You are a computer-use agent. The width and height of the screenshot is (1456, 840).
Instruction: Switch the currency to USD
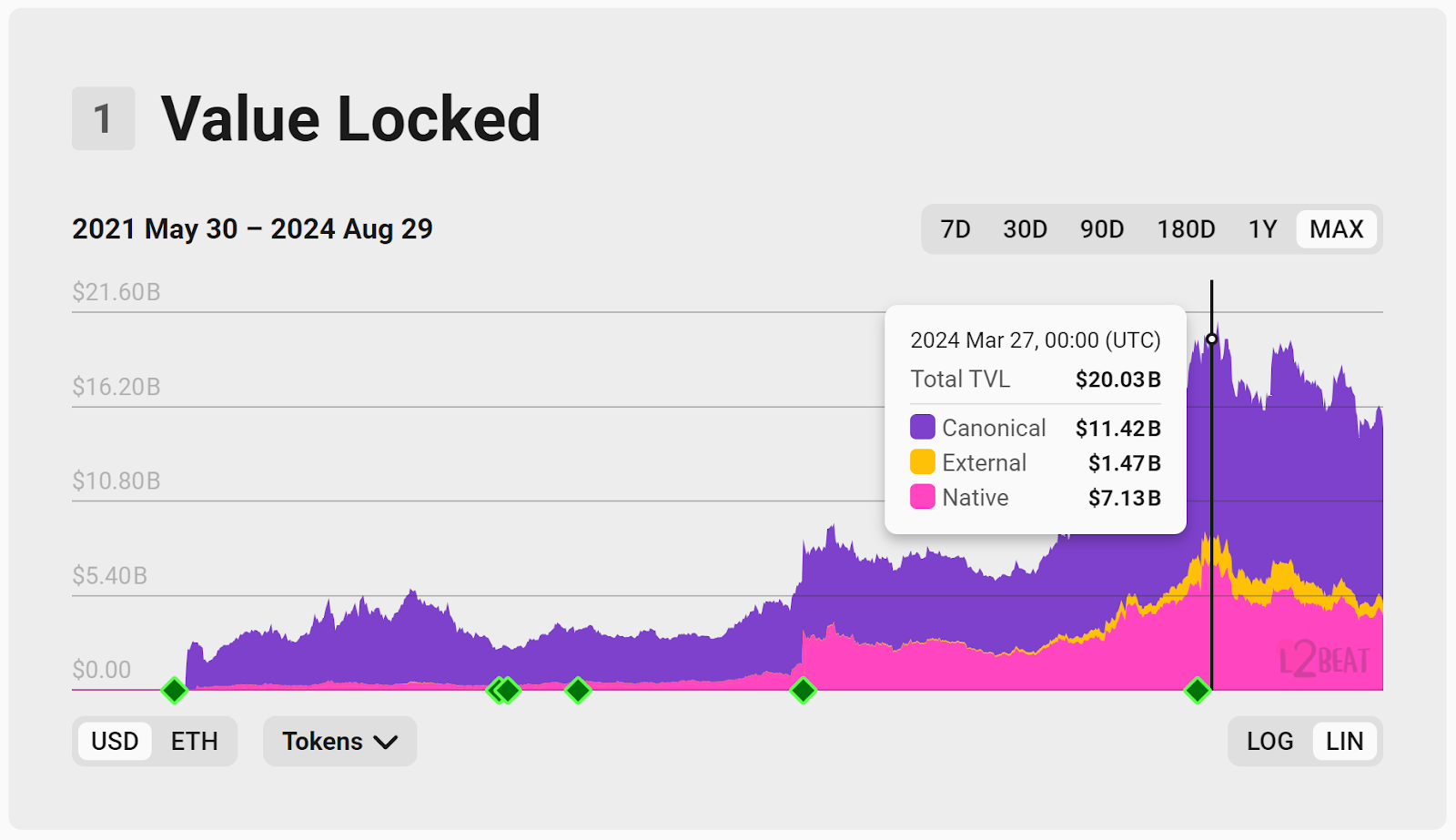pyautogui.click(x=115, y=741)
